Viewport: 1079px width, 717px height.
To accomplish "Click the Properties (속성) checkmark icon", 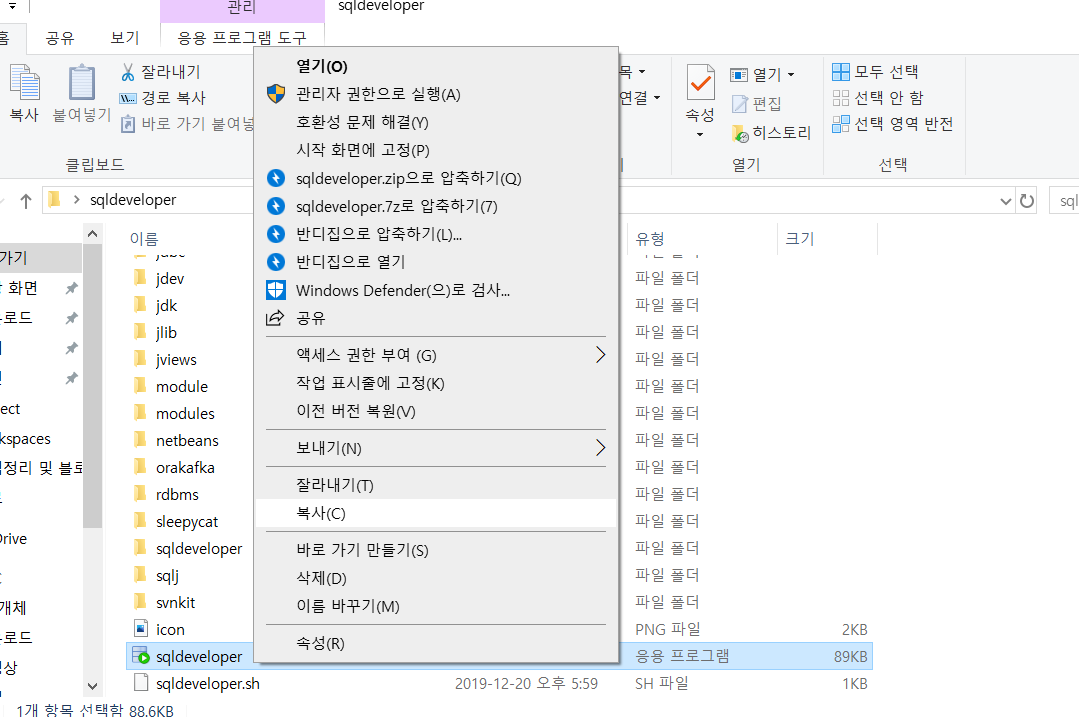I will point(701,83).
